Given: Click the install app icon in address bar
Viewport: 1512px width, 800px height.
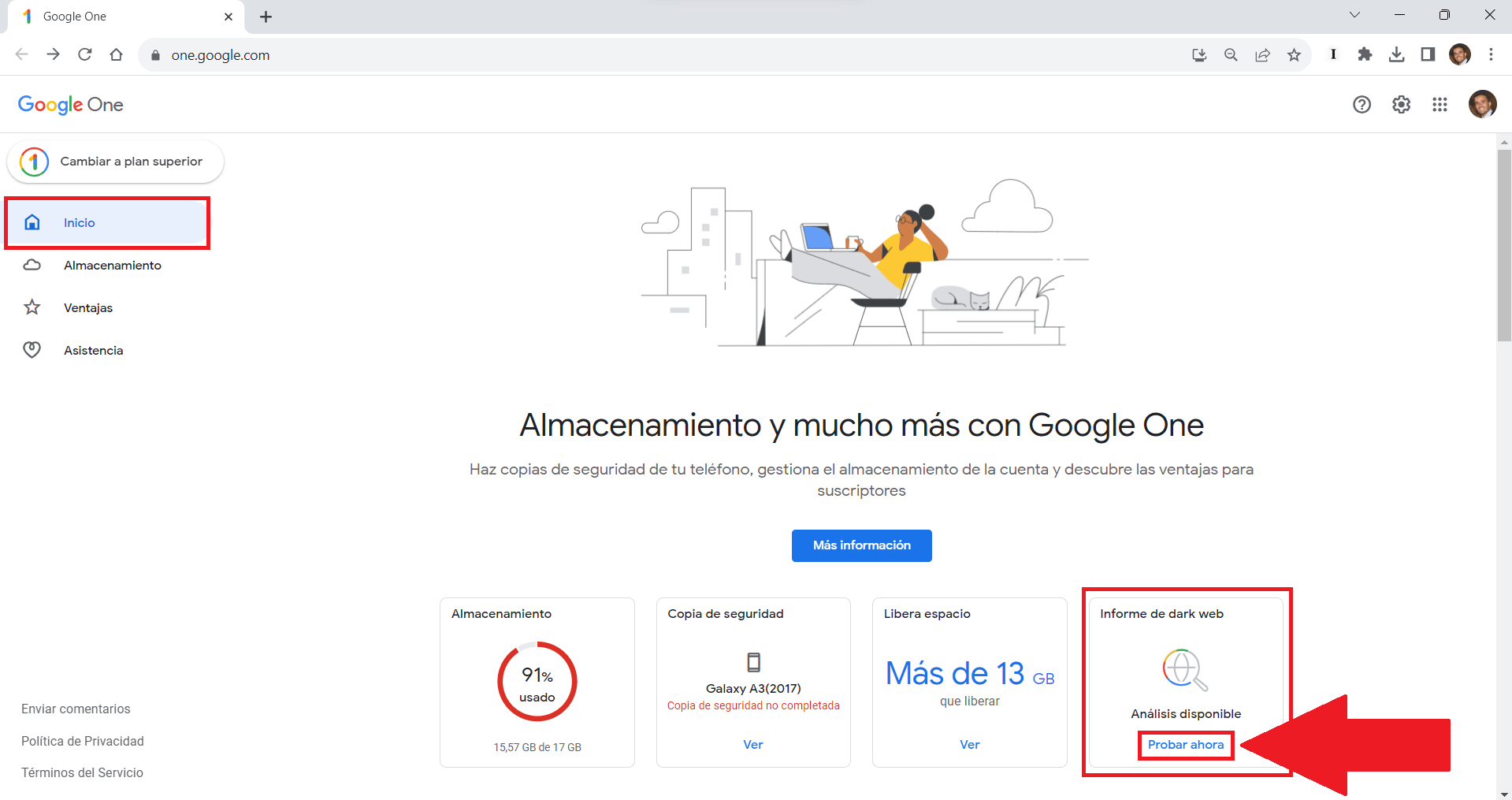Looking at the screenshot, I should coord(1199,54).
